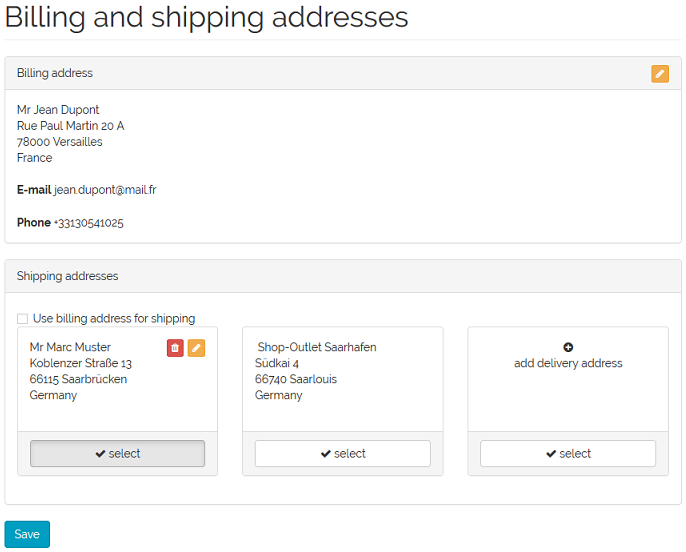The image size is (686, 552).
Task: Click the Billing address panel header
Action: pos(343,73)
